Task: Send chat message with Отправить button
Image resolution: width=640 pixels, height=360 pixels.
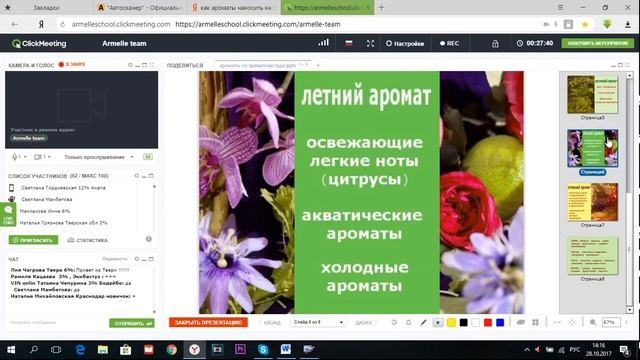Action: coord(131,323)
